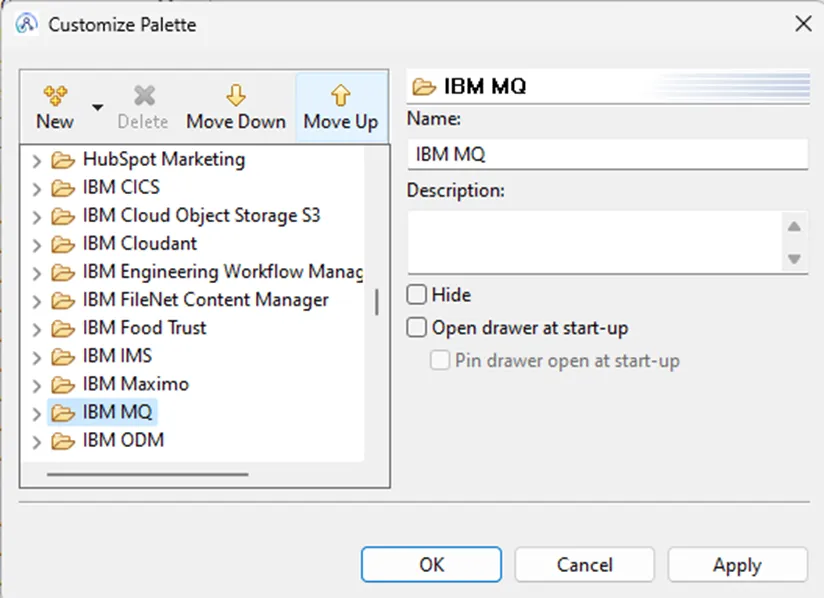Viewport: 824px width, 598px height.
Task: Select the IBM Maximo folder icon
Action: click(63, 385)
